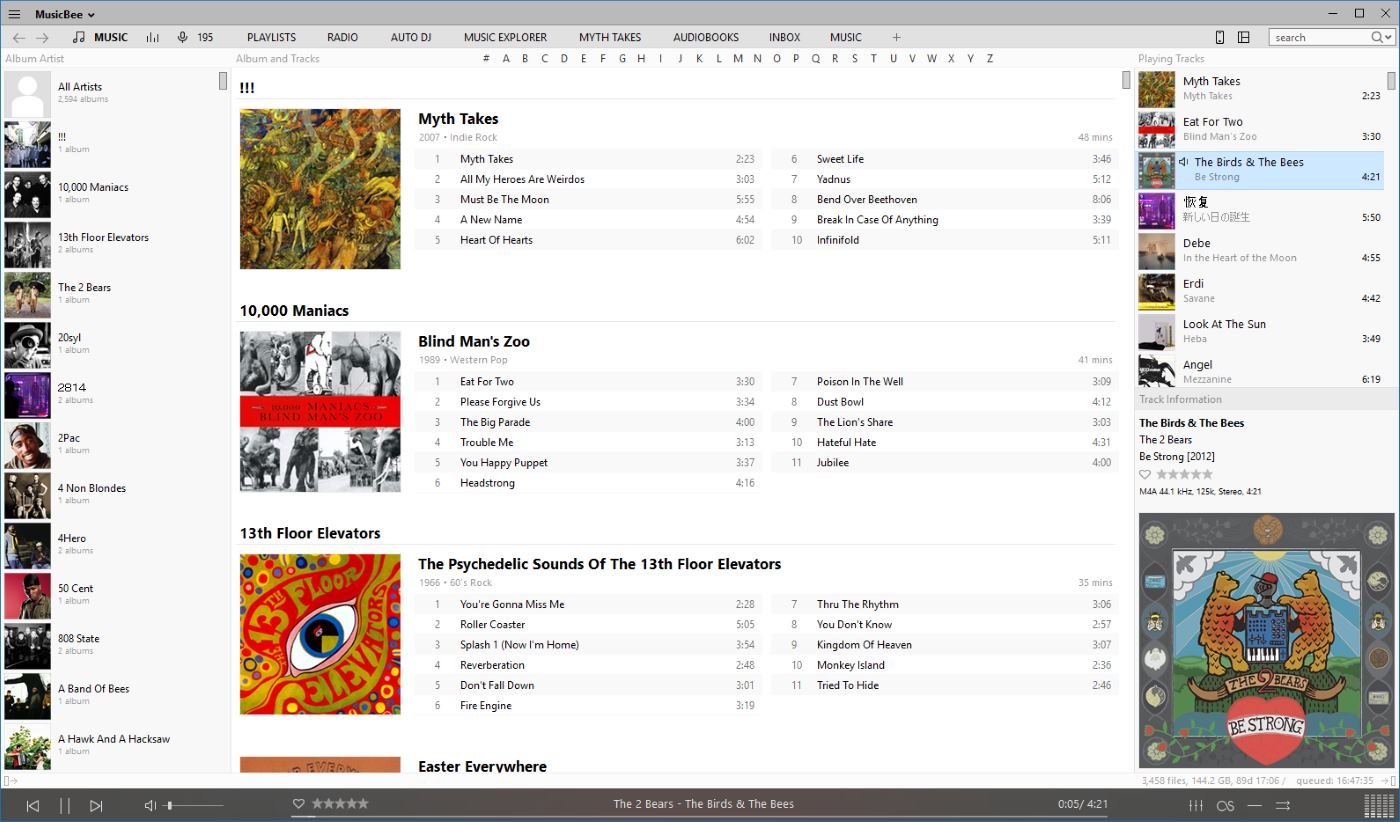Click the Be Strong artwork in Track Information
The height and width of the screenshot is (822, 1400).
pyautogui.click(x=1266, y=640)
